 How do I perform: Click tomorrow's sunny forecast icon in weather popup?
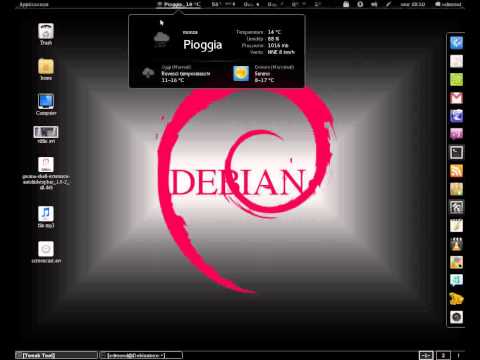coord(241,73)
